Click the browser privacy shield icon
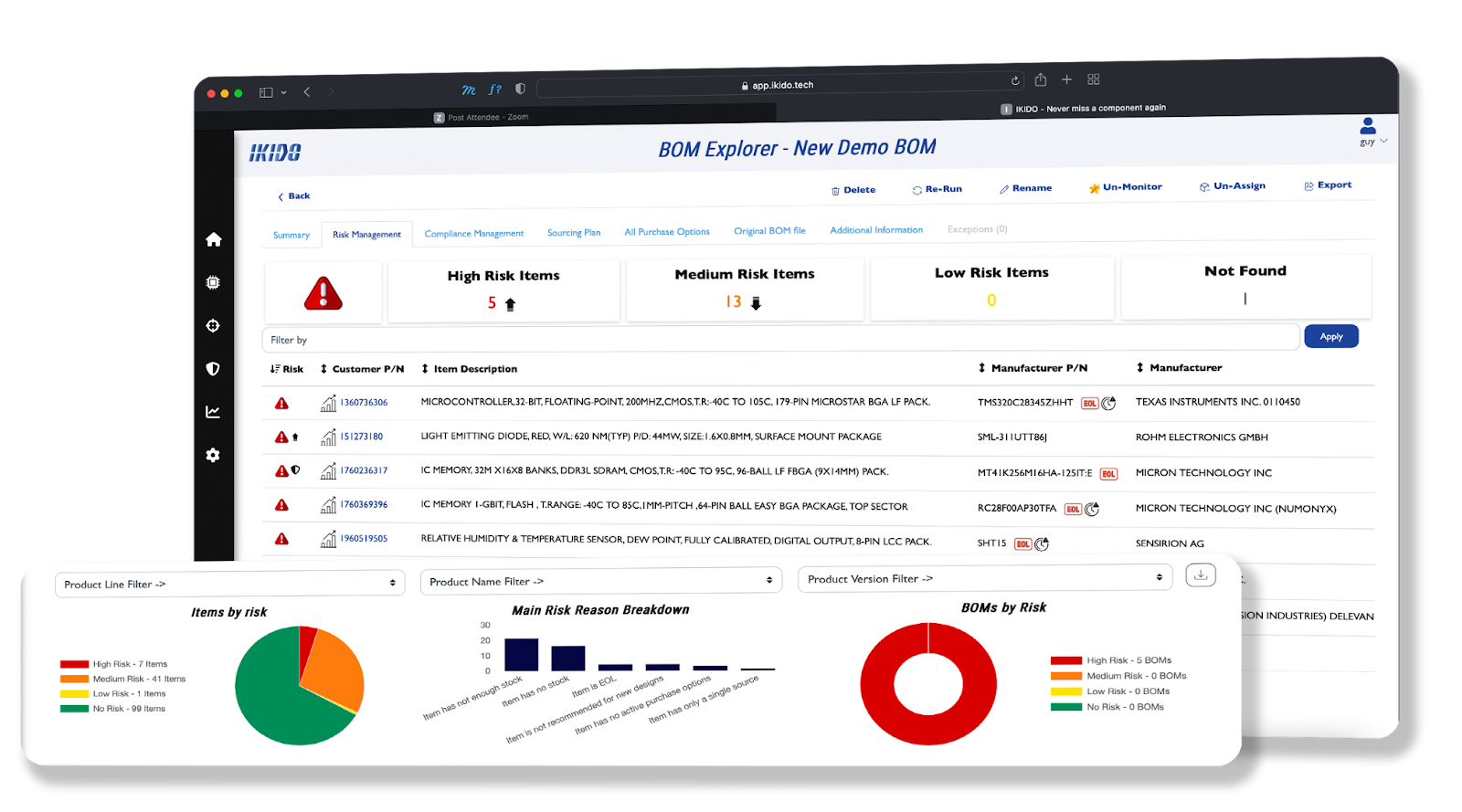1462x812 pixels. click(x=520, y=89)
